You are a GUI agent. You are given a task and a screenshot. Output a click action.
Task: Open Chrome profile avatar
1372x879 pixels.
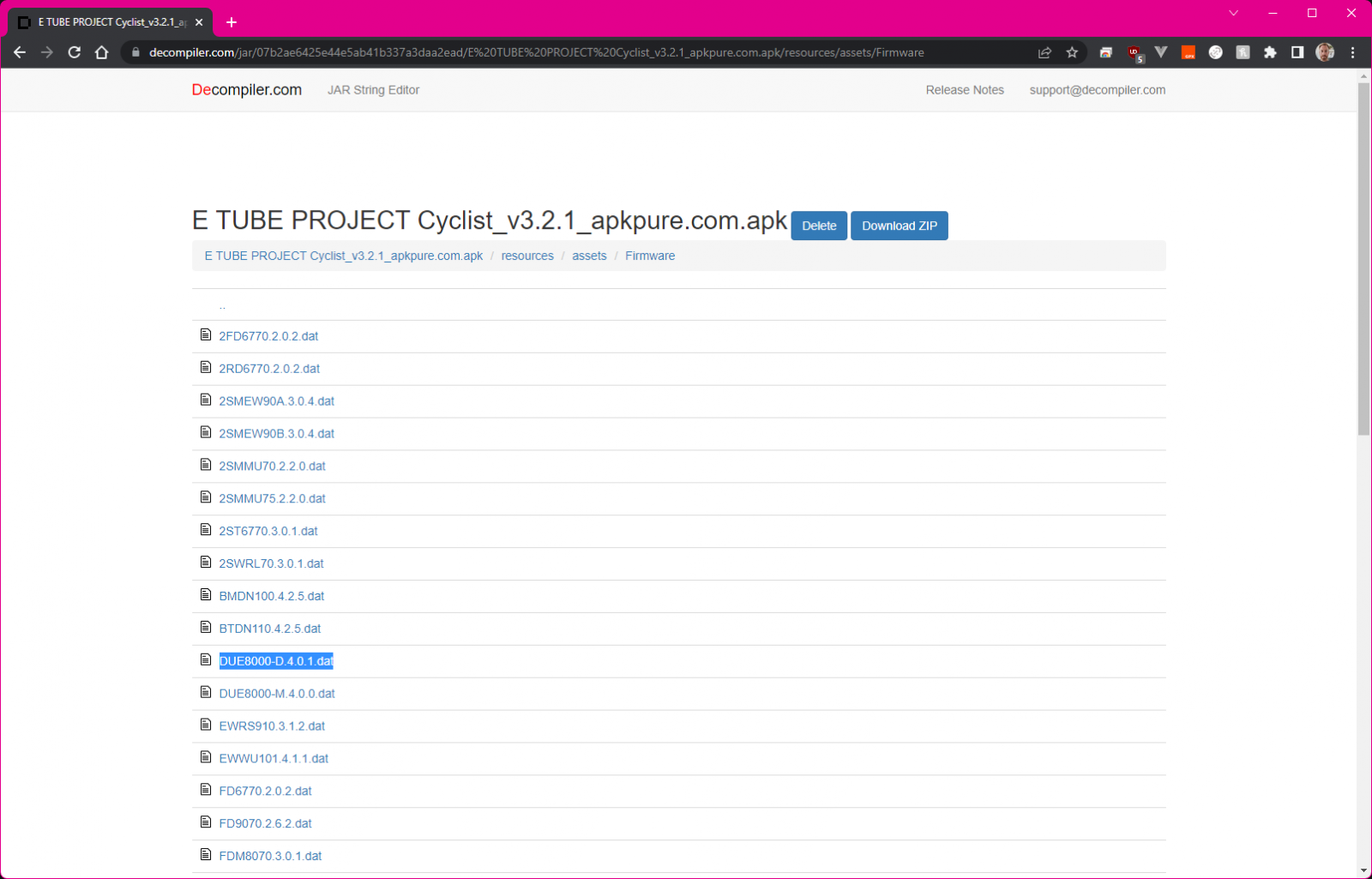(x=1325, y=52)
